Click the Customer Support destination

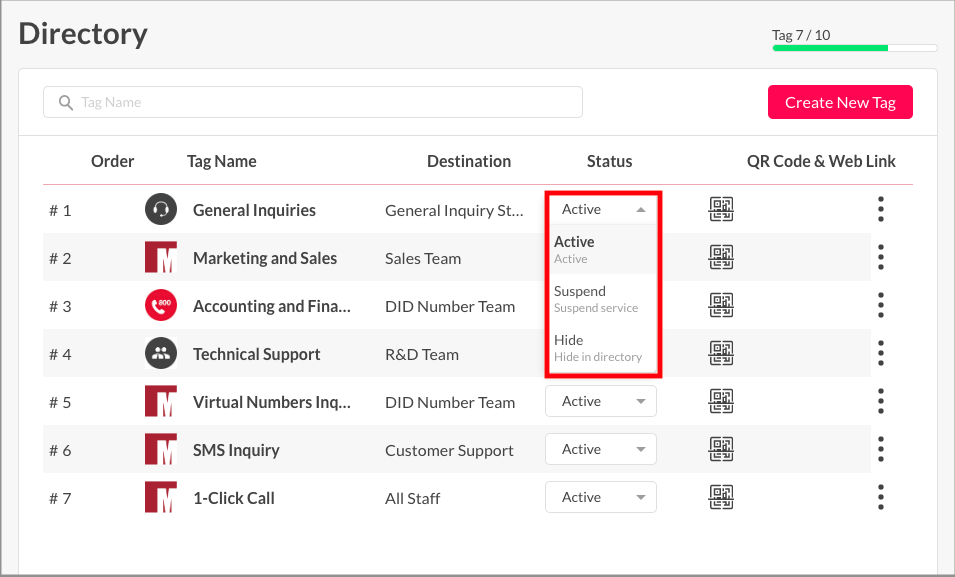coord(449,451)
